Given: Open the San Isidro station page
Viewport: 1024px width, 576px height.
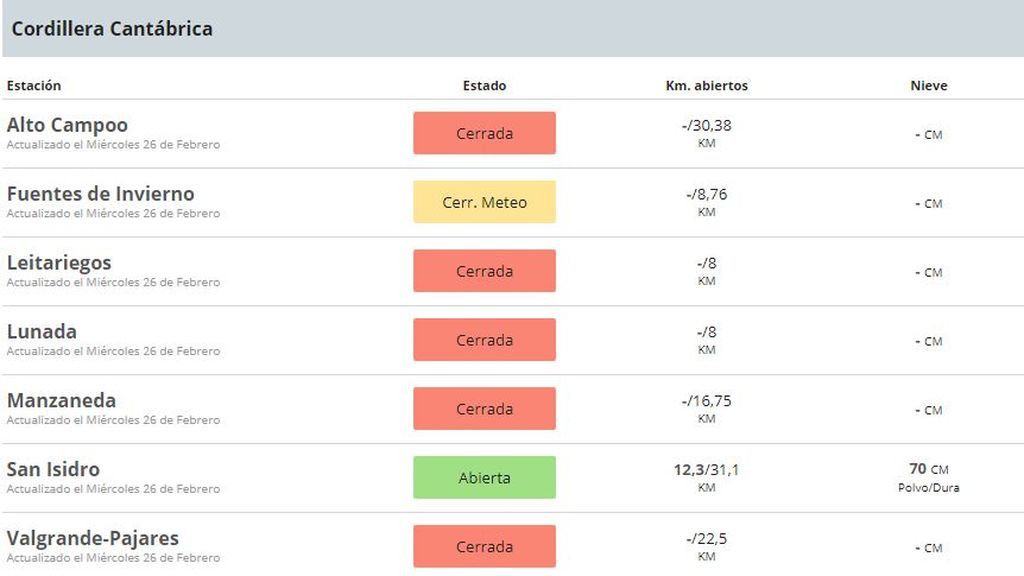Looking at the screenshot, I should (54, 470).
